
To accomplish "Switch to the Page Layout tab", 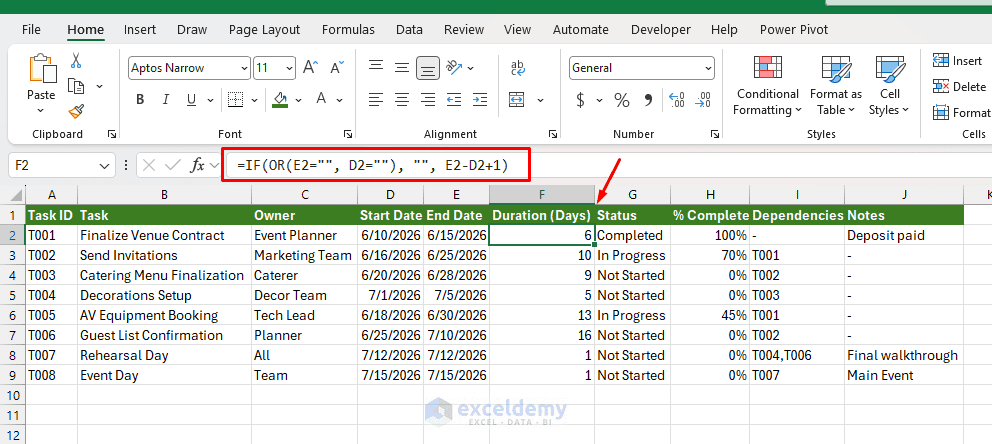I will (x=264, y=30).
